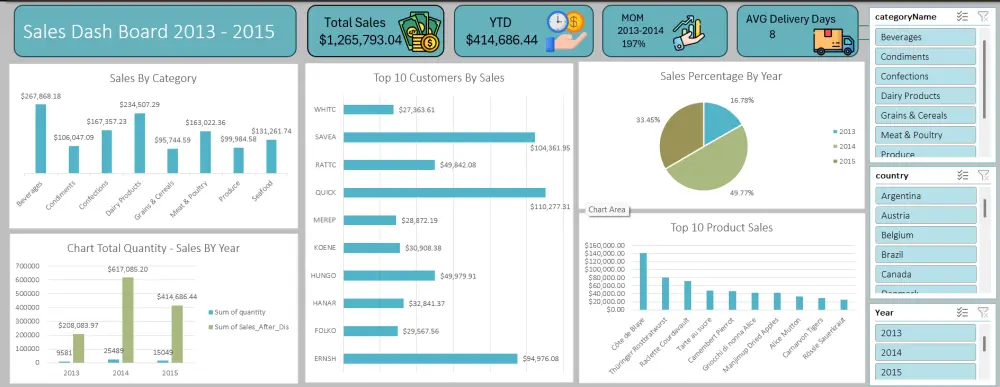
Task: Click the $414,686.44 YTD card value
Action: (501, 40)
